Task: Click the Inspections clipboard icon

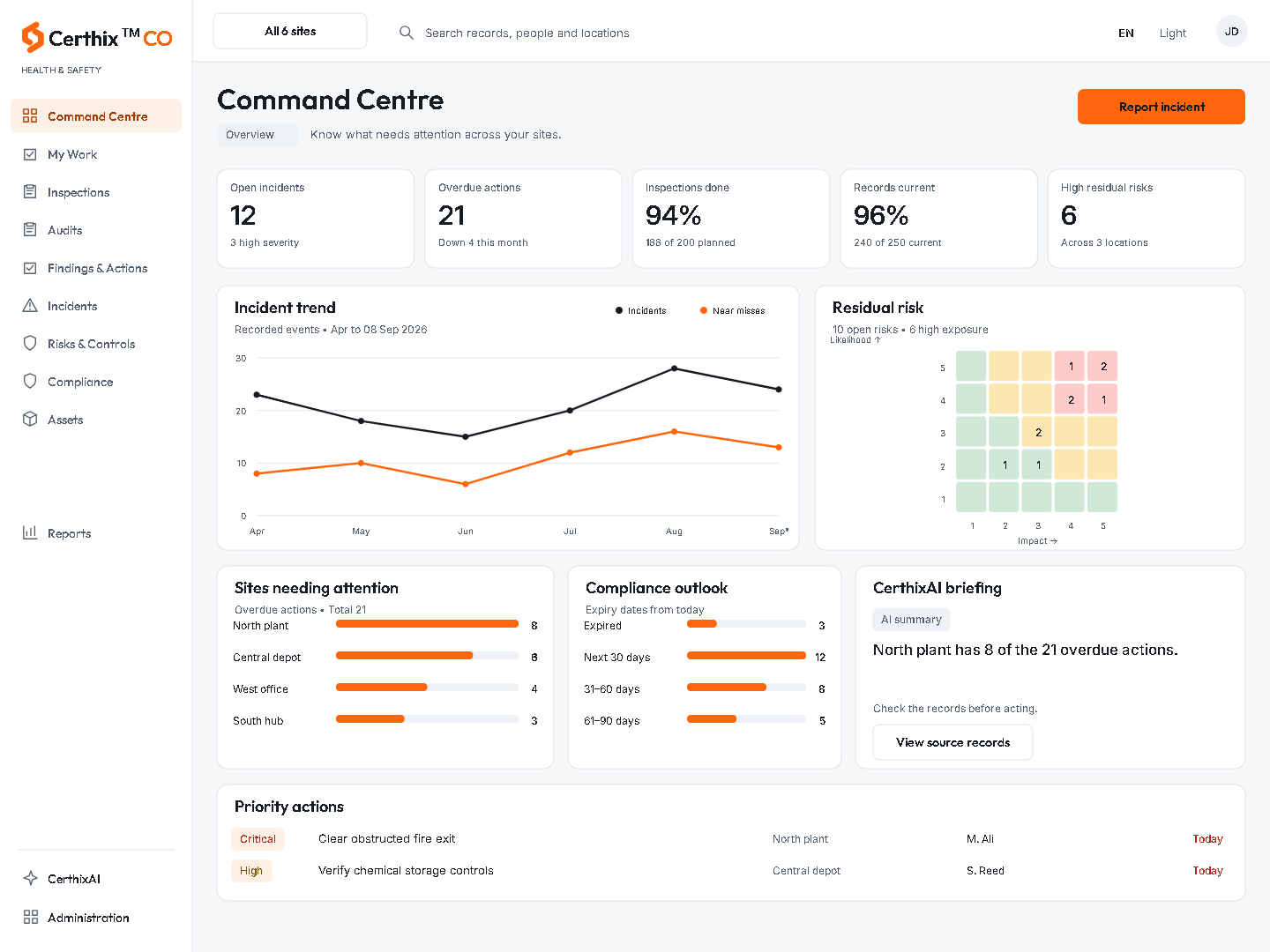Action: pos(30,192)
